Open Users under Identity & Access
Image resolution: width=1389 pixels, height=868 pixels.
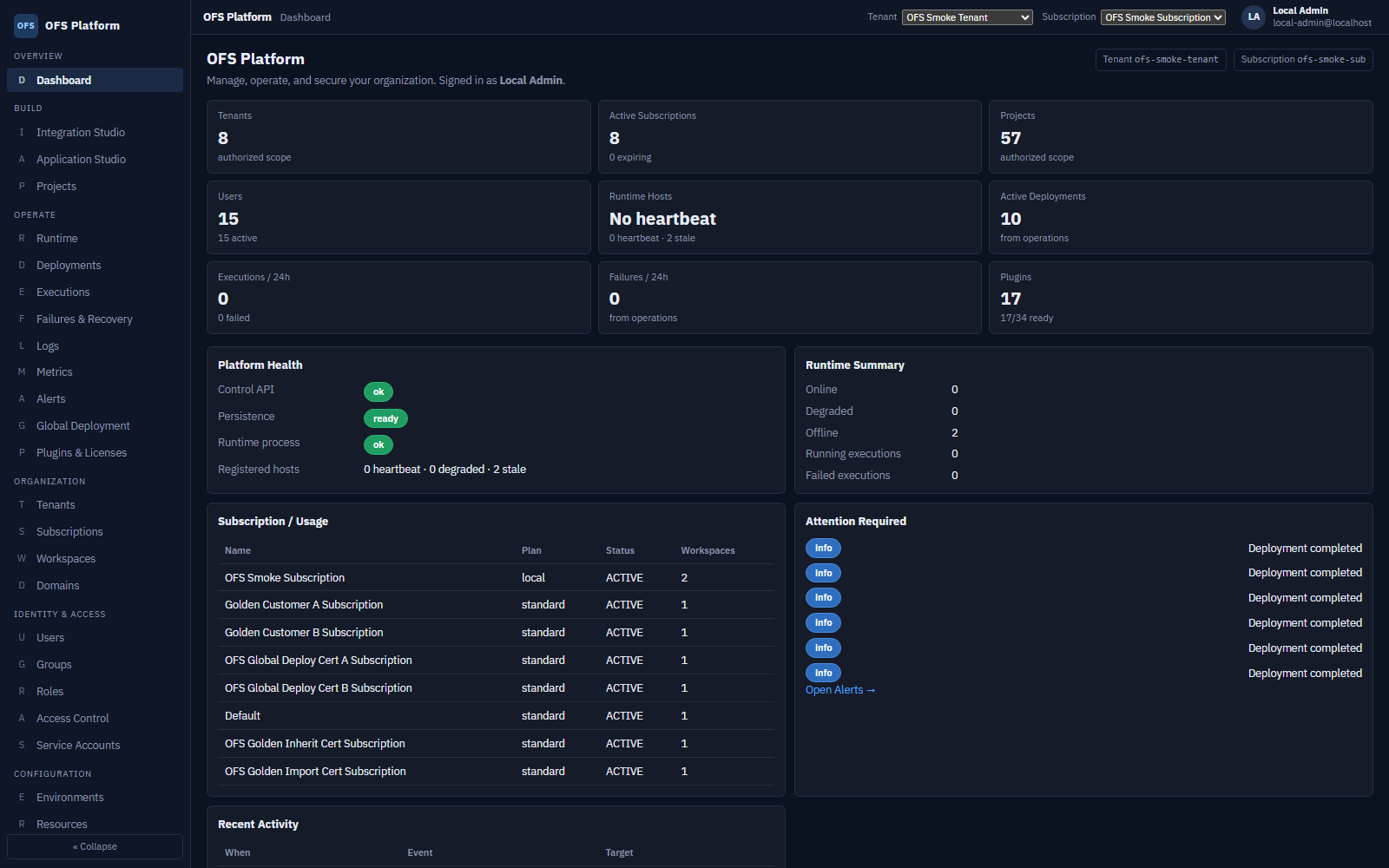pyautogui.click(x=95, y=637)
